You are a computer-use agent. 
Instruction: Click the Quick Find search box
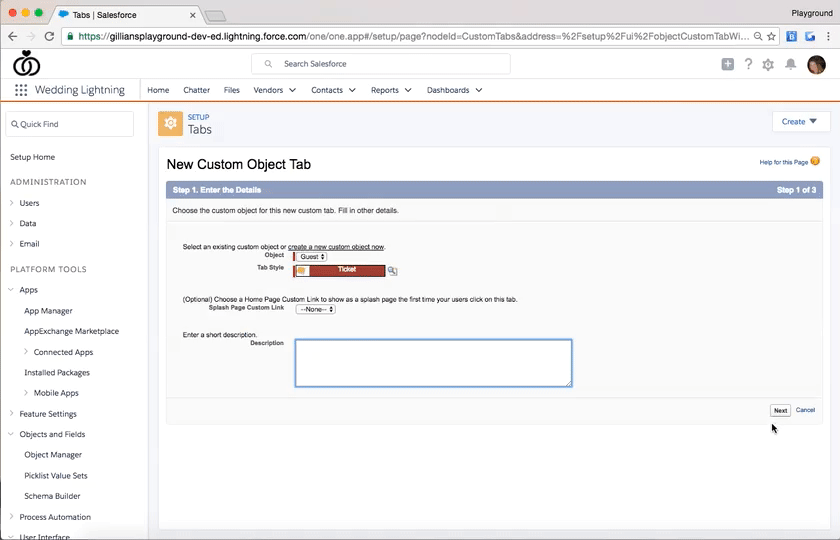[x=70, y=124]
